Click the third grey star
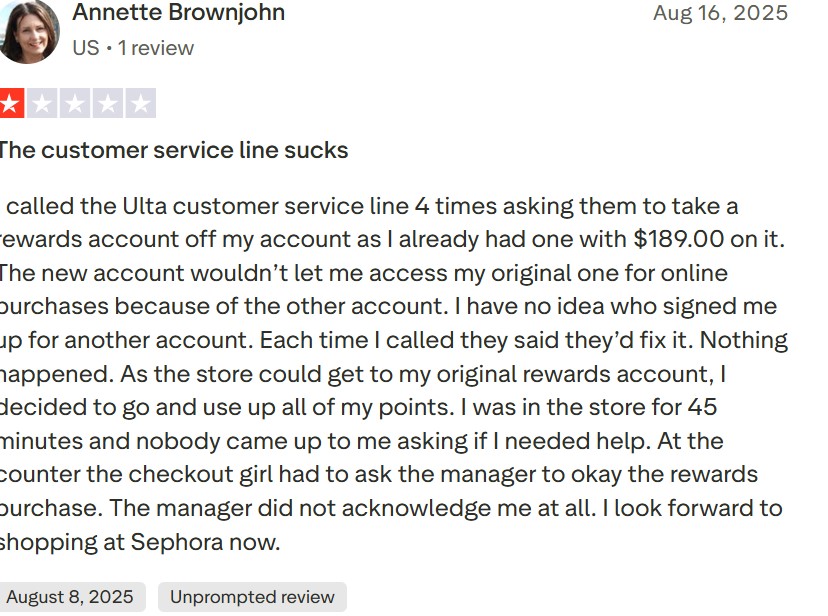This screenshot has width=828, height=616. [76, 103]
